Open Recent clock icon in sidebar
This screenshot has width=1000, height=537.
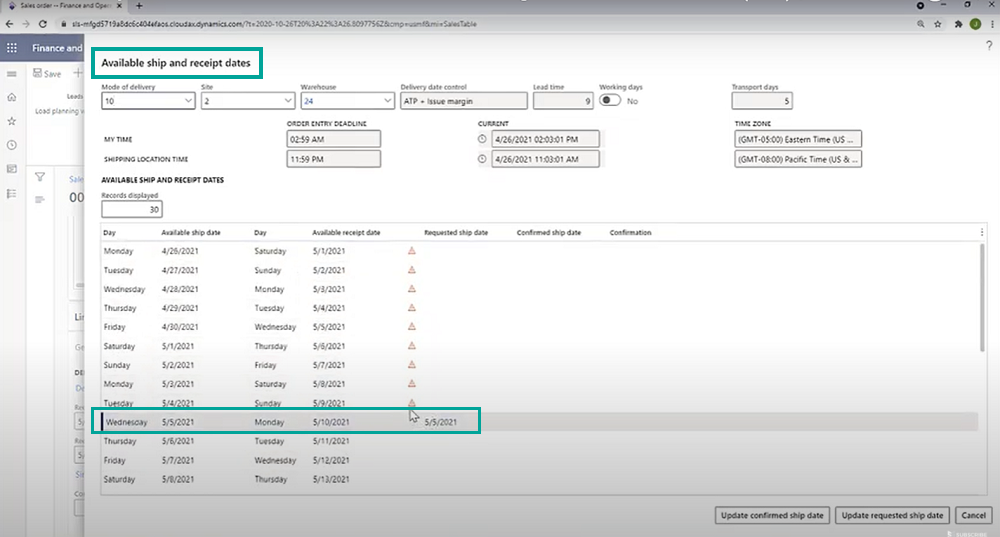[12, 145]
